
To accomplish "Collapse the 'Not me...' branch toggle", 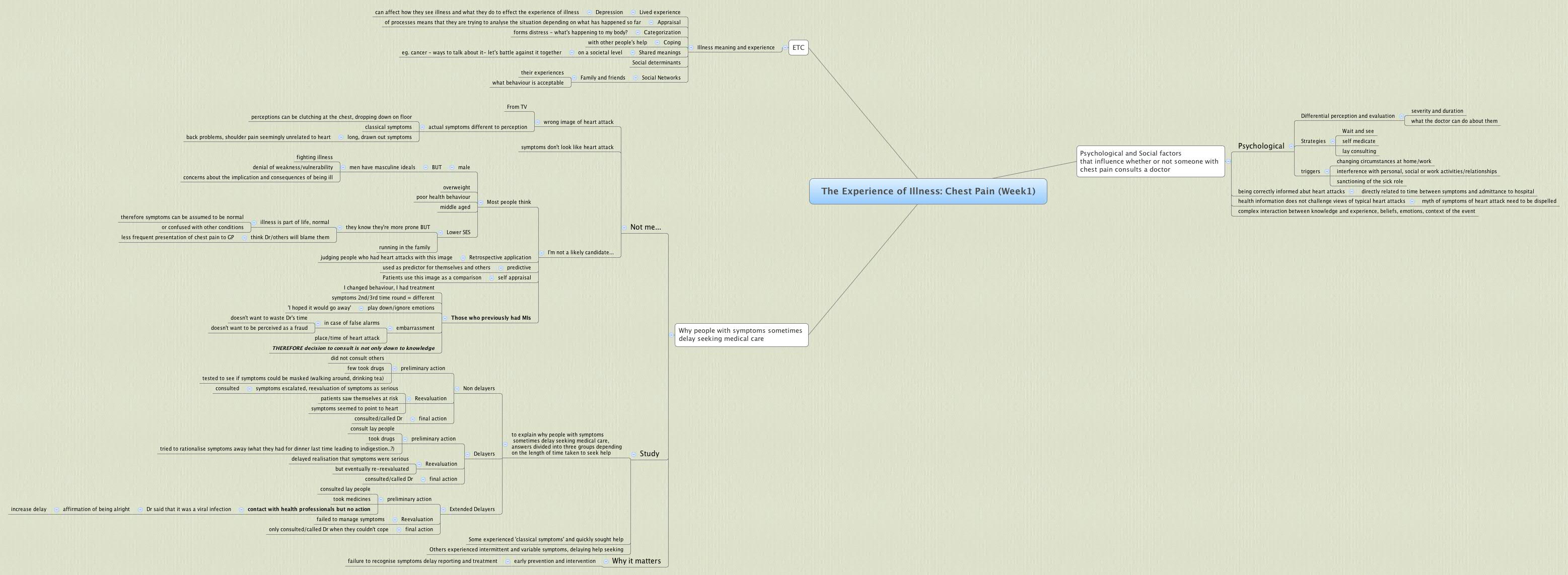I will click(624, 228).
